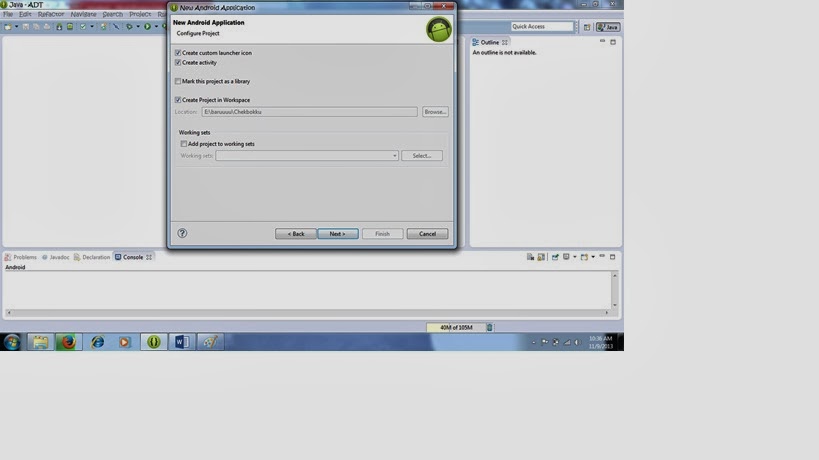This screenshot has height=460, width=819.
Task: Open the Refactor menu
Action: coord(51,14)
